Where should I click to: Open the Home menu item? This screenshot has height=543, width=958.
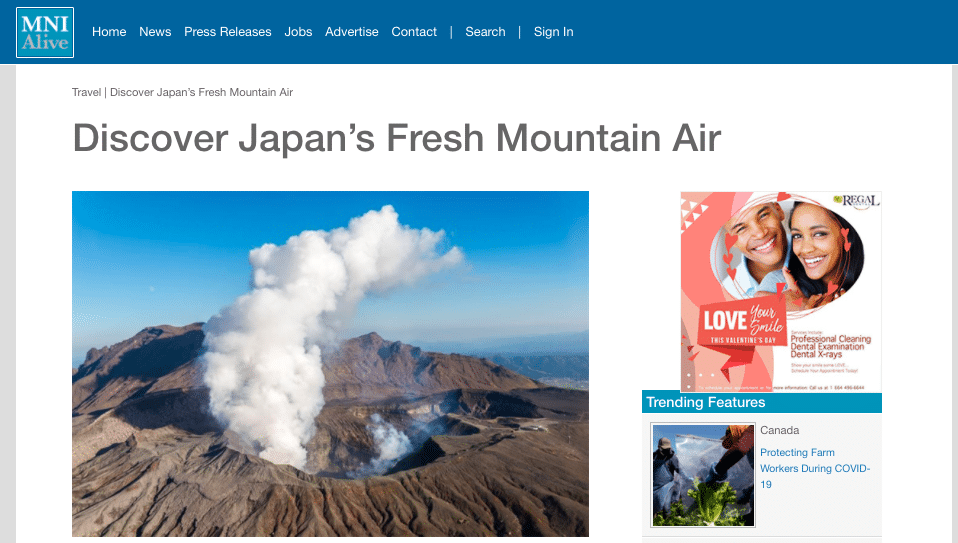click(109, 32)
